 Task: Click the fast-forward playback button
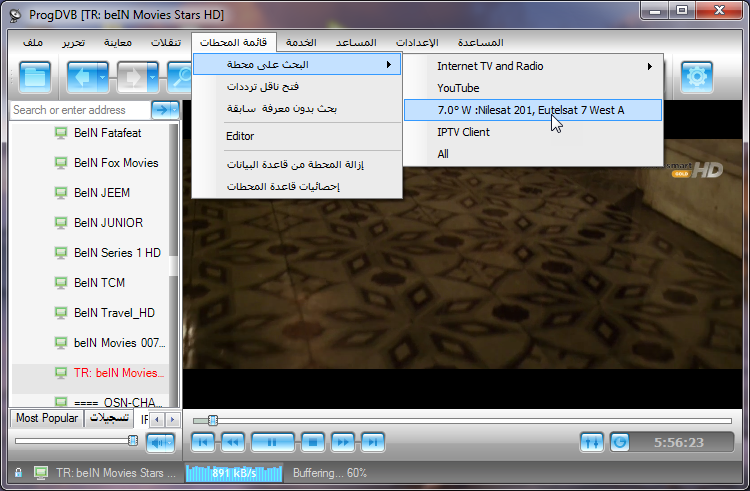pos(342,441)
